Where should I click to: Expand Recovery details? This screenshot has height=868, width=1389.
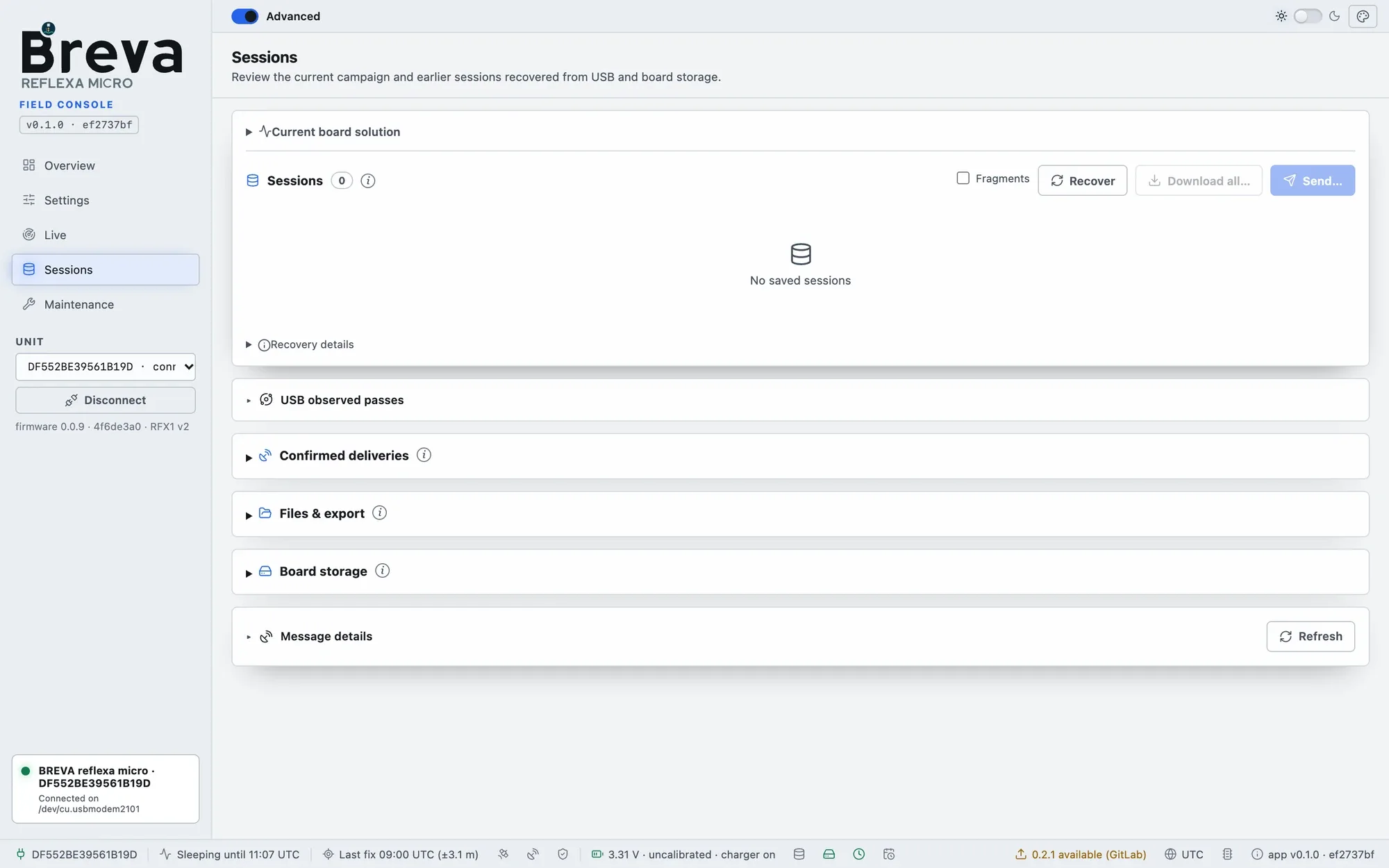tap(300, 344)
